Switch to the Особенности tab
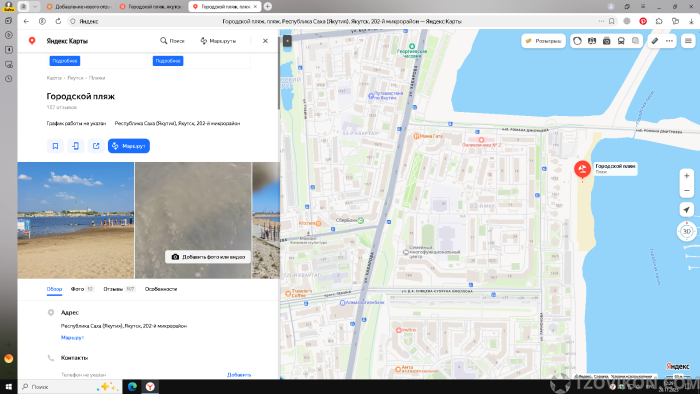 tap(161, 289)
